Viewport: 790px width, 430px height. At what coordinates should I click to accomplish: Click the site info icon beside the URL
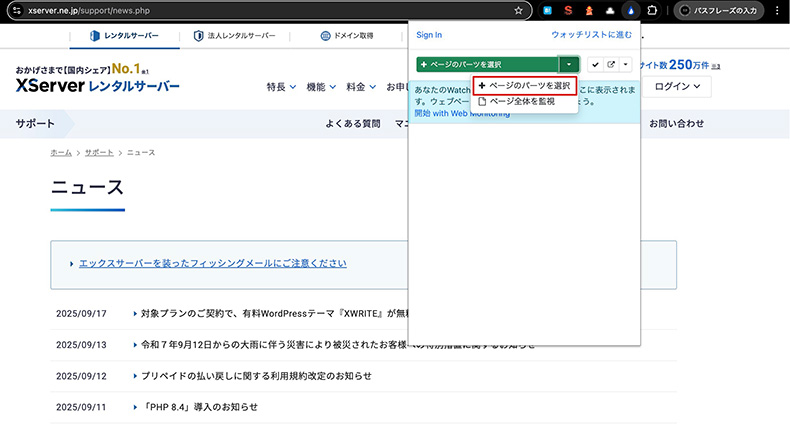click(15, 10)
